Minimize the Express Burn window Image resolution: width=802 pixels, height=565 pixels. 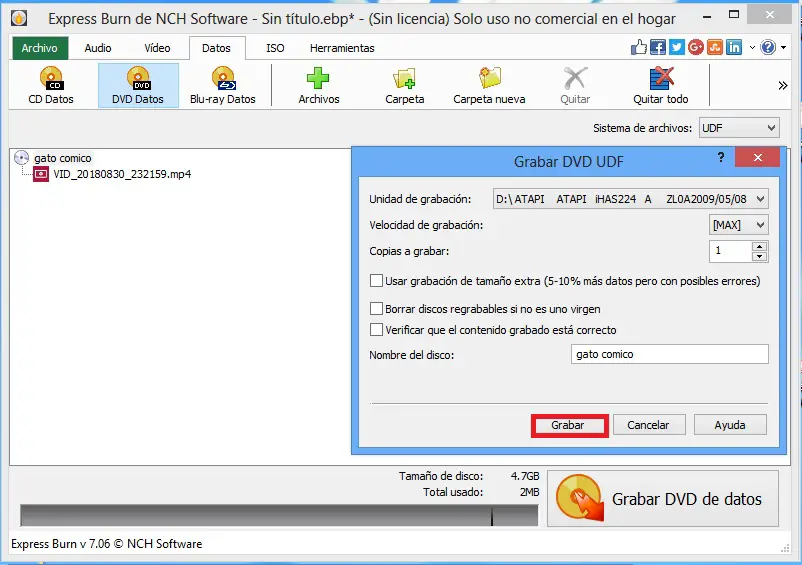tap(707, 16)
